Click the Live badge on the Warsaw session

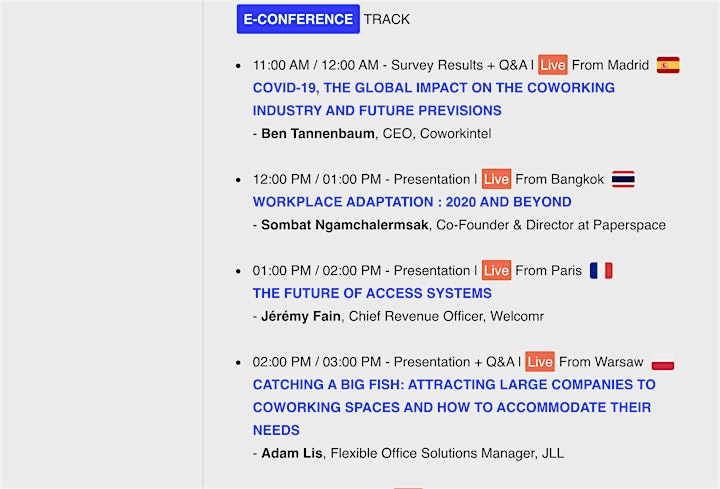click(x=540, y=362)
